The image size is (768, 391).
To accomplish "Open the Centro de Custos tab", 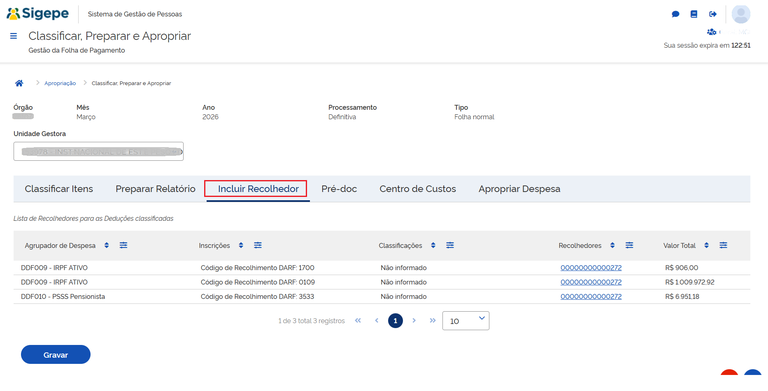I will (418, 189).
